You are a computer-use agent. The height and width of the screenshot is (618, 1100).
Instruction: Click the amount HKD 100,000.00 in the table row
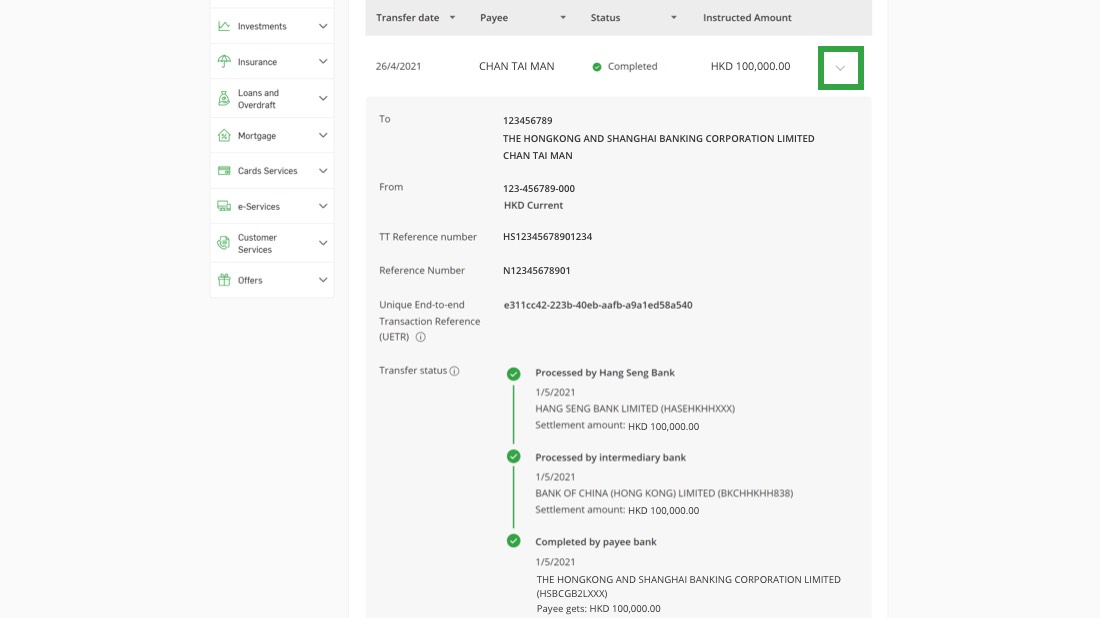pyautogui.click(x=751, y=66)
